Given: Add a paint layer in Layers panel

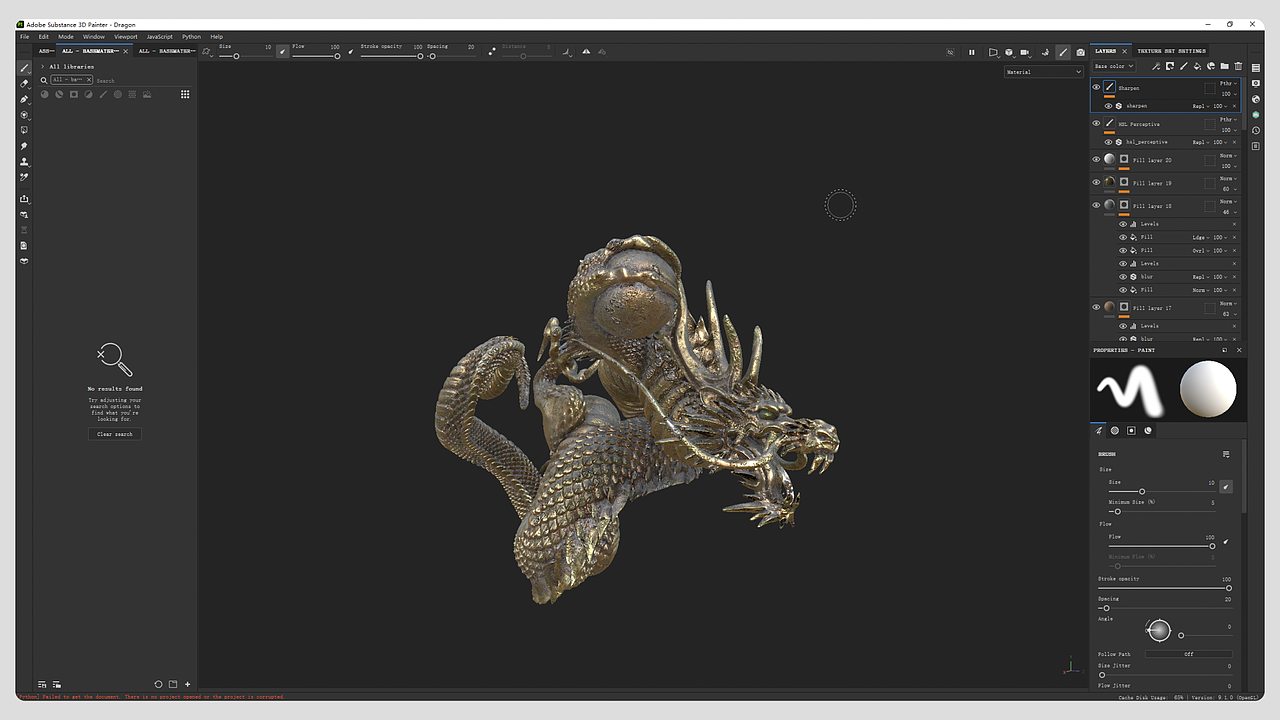Looking at the screenshot, I should (x=1184, y=67).
